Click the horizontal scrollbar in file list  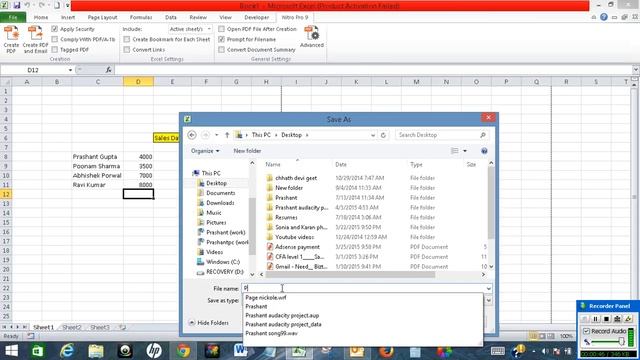[350, 275]
